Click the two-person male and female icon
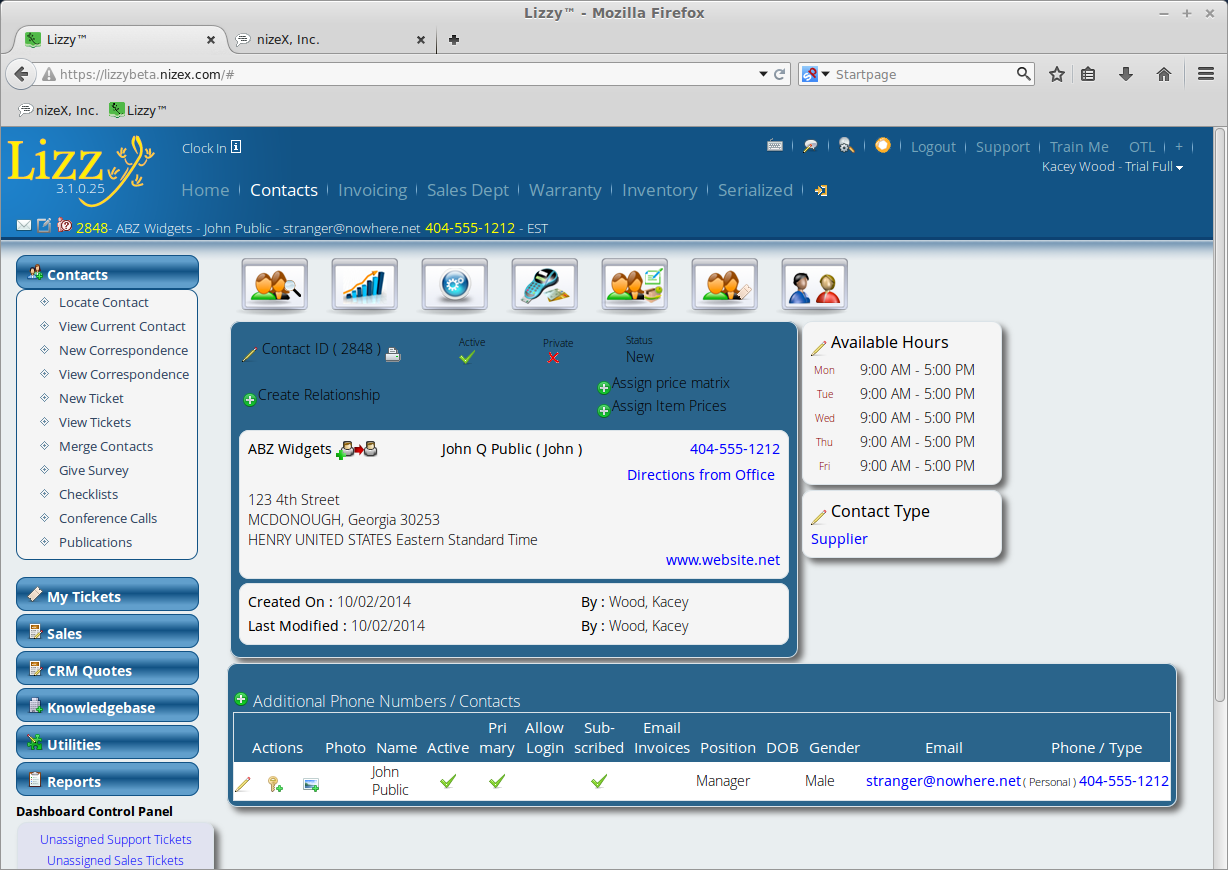 pos(814,285)
